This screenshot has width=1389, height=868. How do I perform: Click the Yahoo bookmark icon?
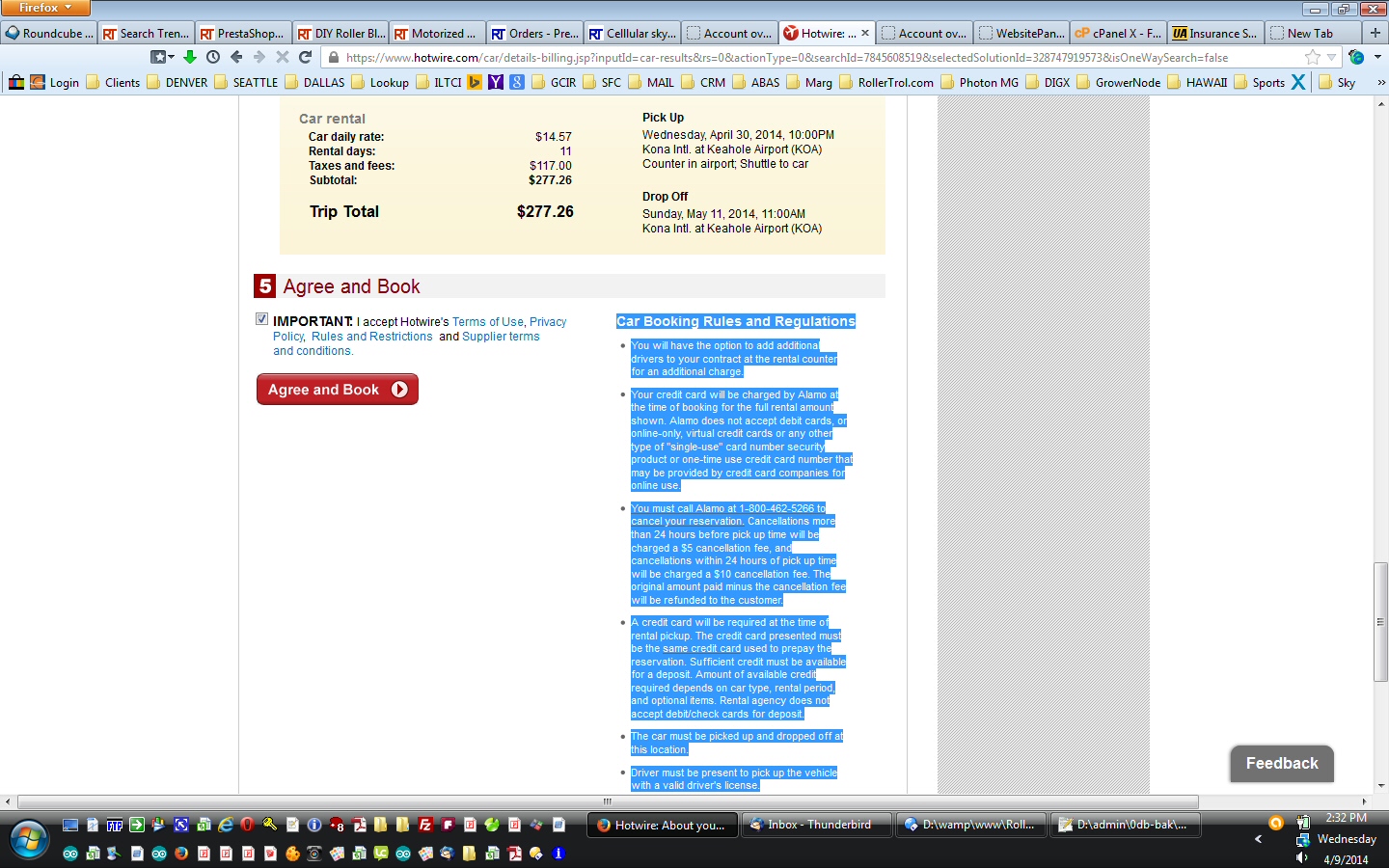click(x=496, y=82)
